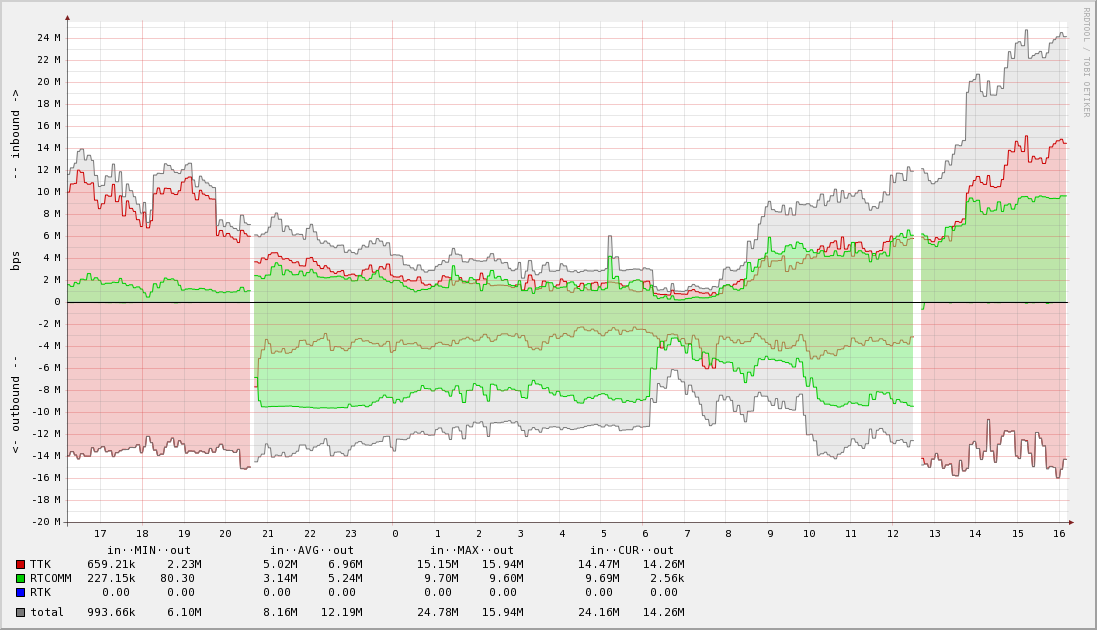Viewport: 1097px width, 630px height.
Task: Click the red TTK legend swatch
Action: coord(20,564)
